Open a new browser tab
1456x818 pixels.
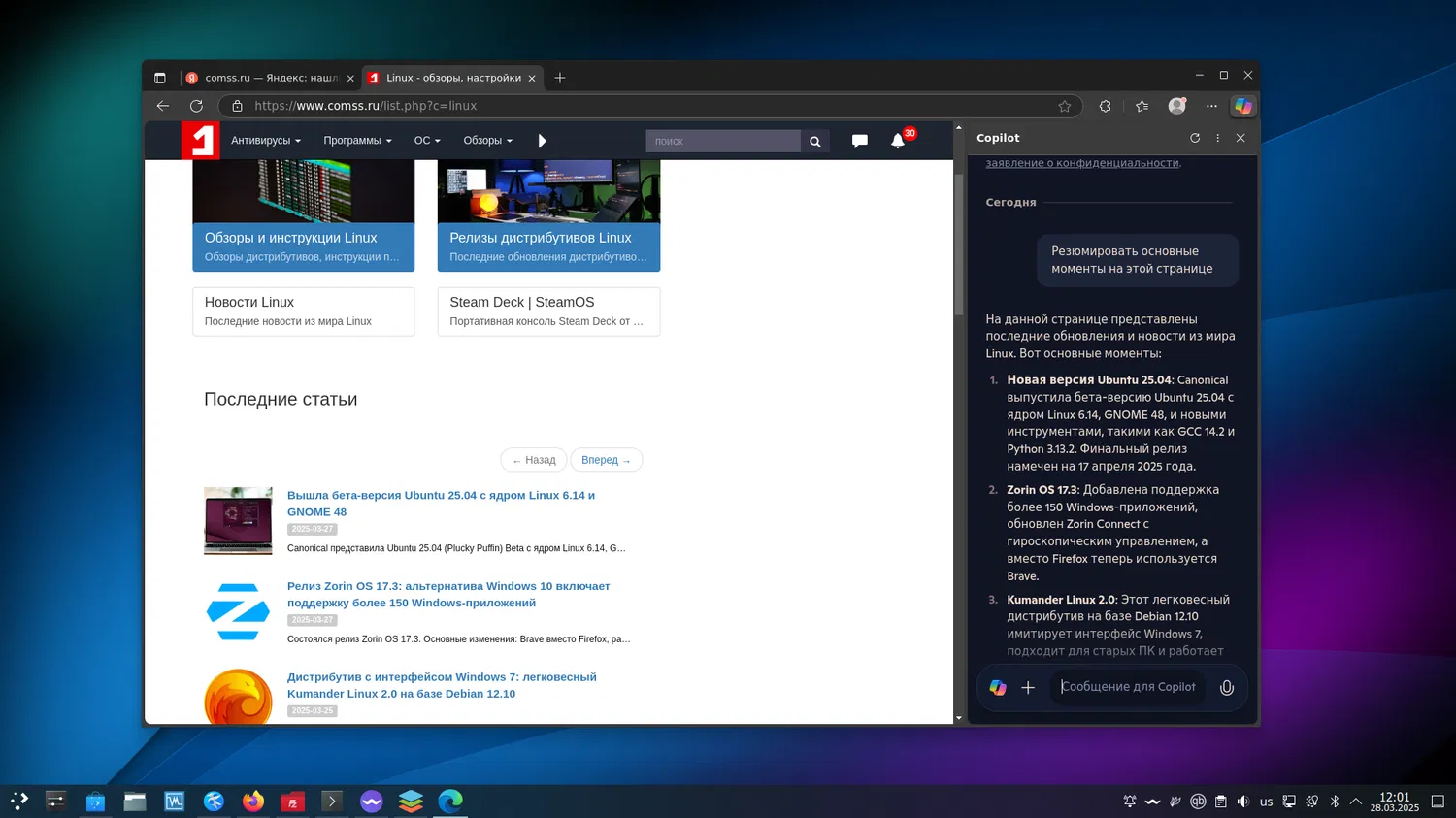(560, 78)
